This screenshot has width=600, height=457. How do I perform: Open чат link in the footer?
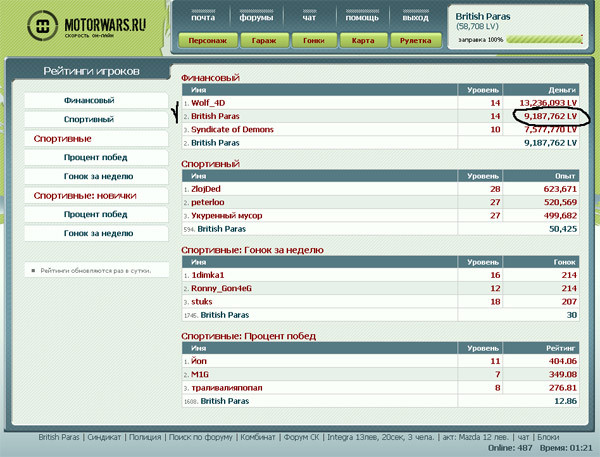[x=523, y=437]
